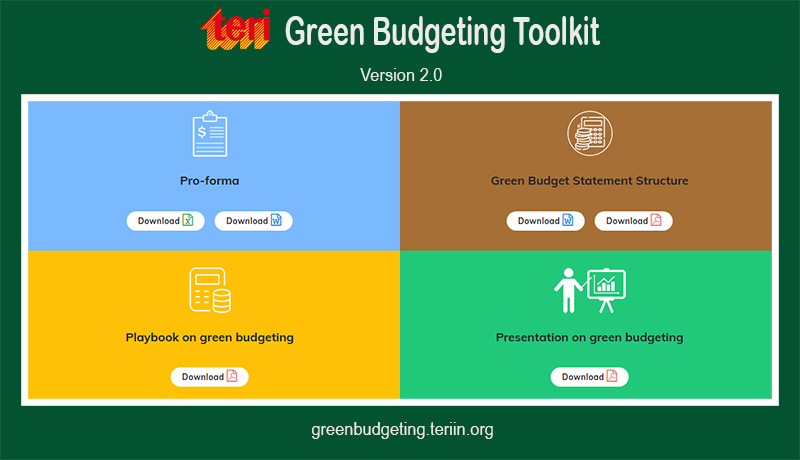The height and width of the screenshot is (460, 800).
Task: Select the Presentation on green budgeting heading
Action: 589,337
